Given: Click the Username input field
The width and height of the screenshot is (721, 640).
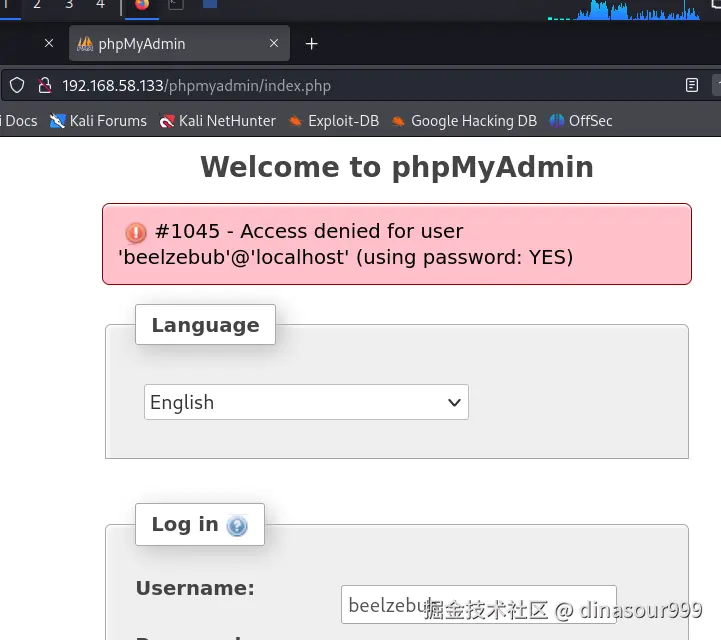Looking at the screenshot, I should coord(479,604).
